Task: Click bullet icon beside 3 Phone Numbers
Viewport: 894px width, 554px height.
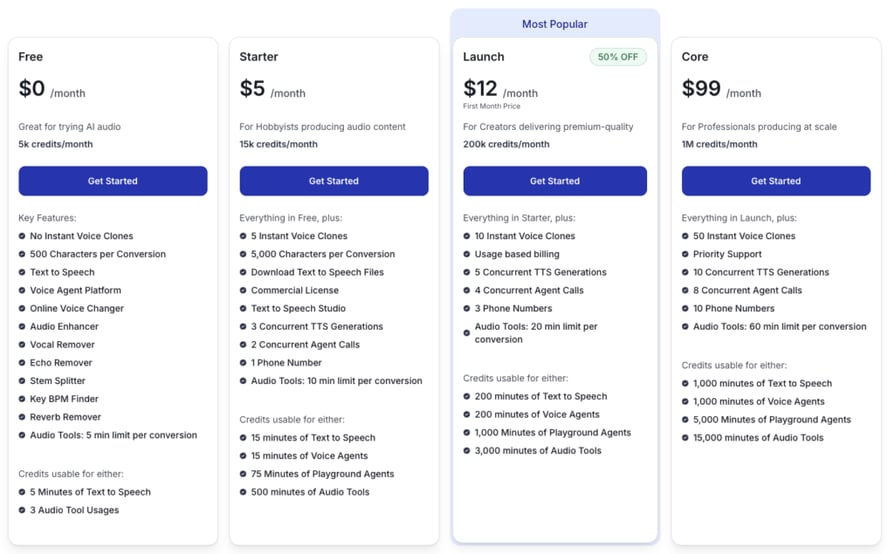Action: coord(466,308)
